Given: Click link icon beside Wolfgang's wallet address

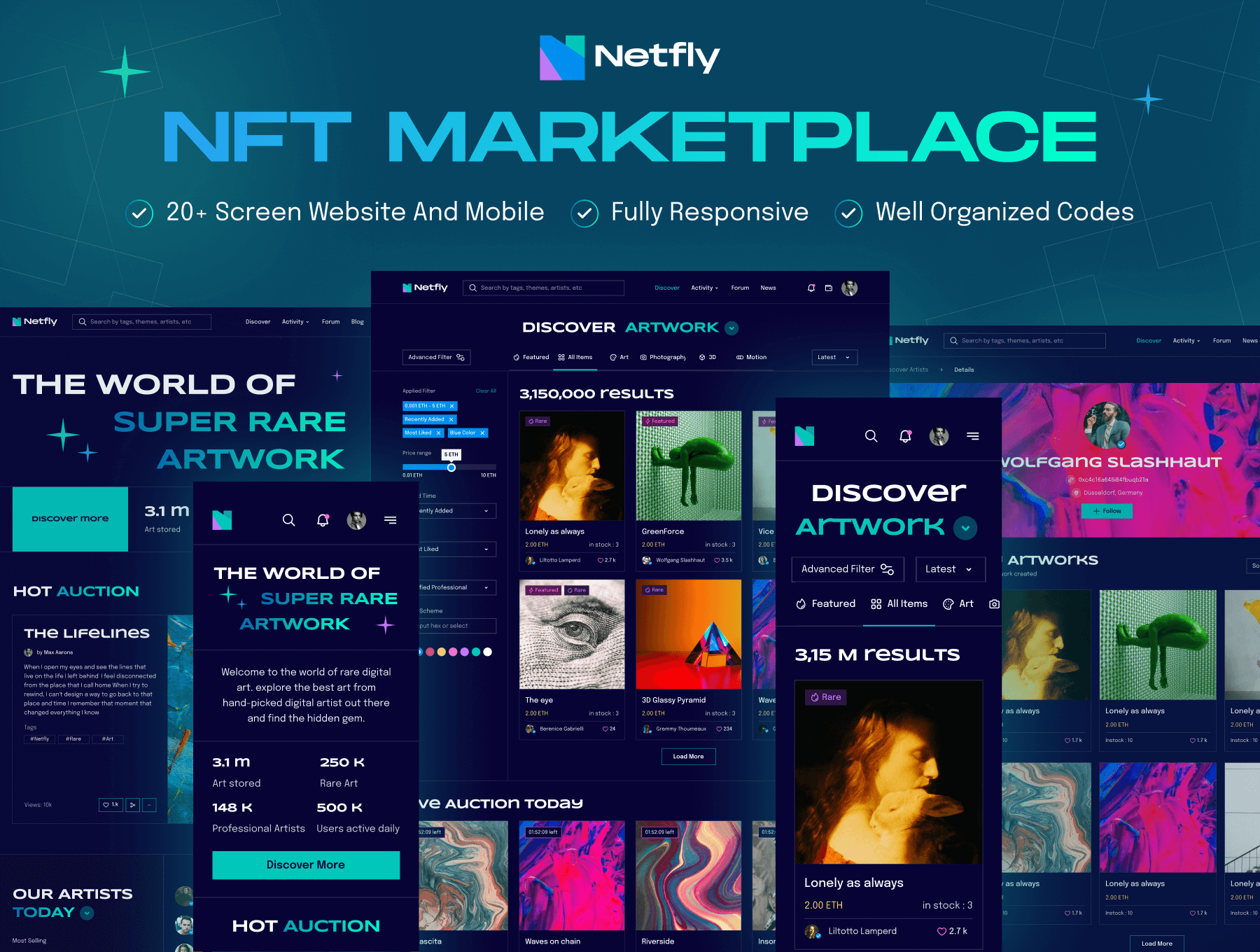Looking at the screenshot, I should pyautogui.click(x=1071, y=479).
